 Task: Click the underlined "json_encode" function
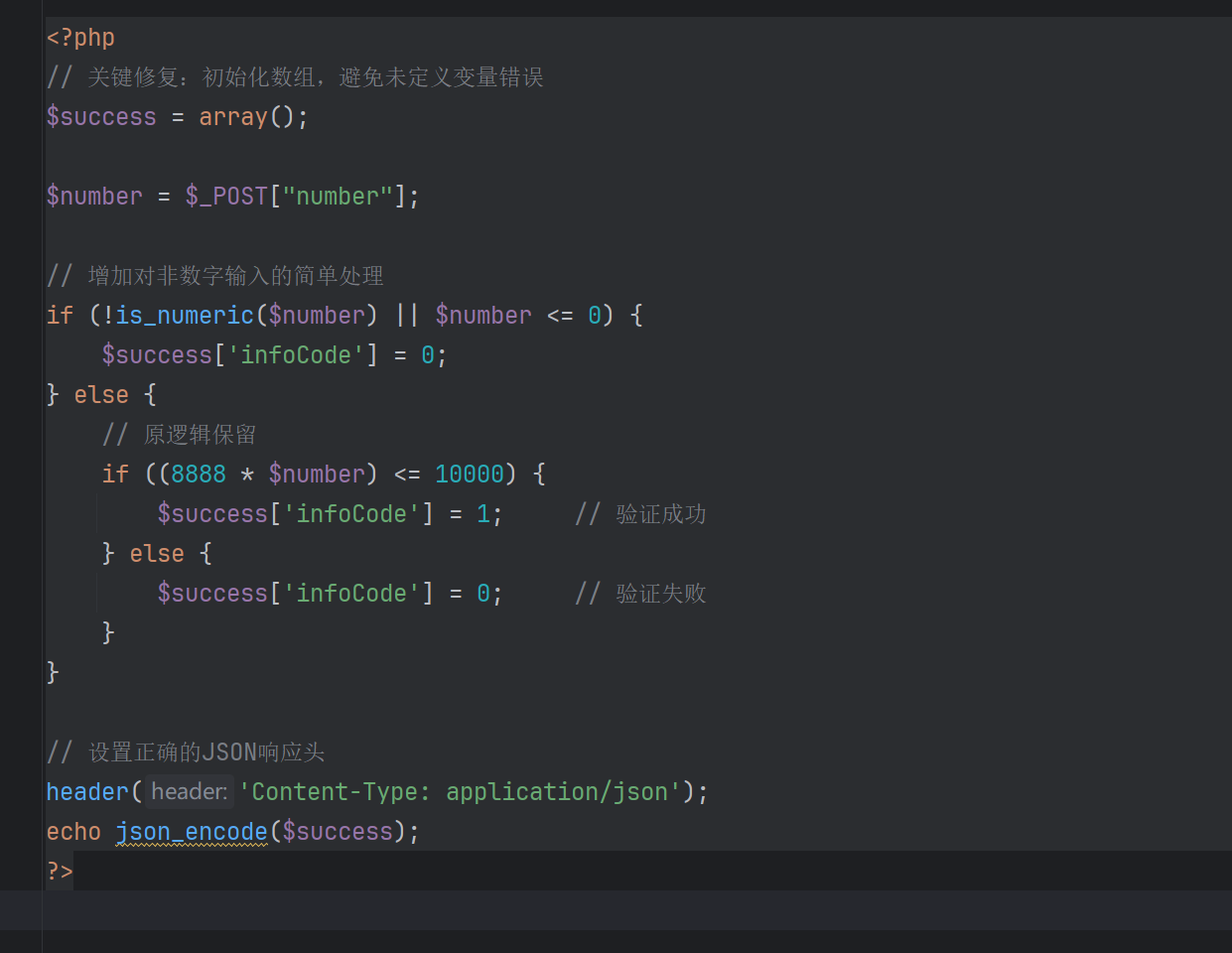point(192,832)
